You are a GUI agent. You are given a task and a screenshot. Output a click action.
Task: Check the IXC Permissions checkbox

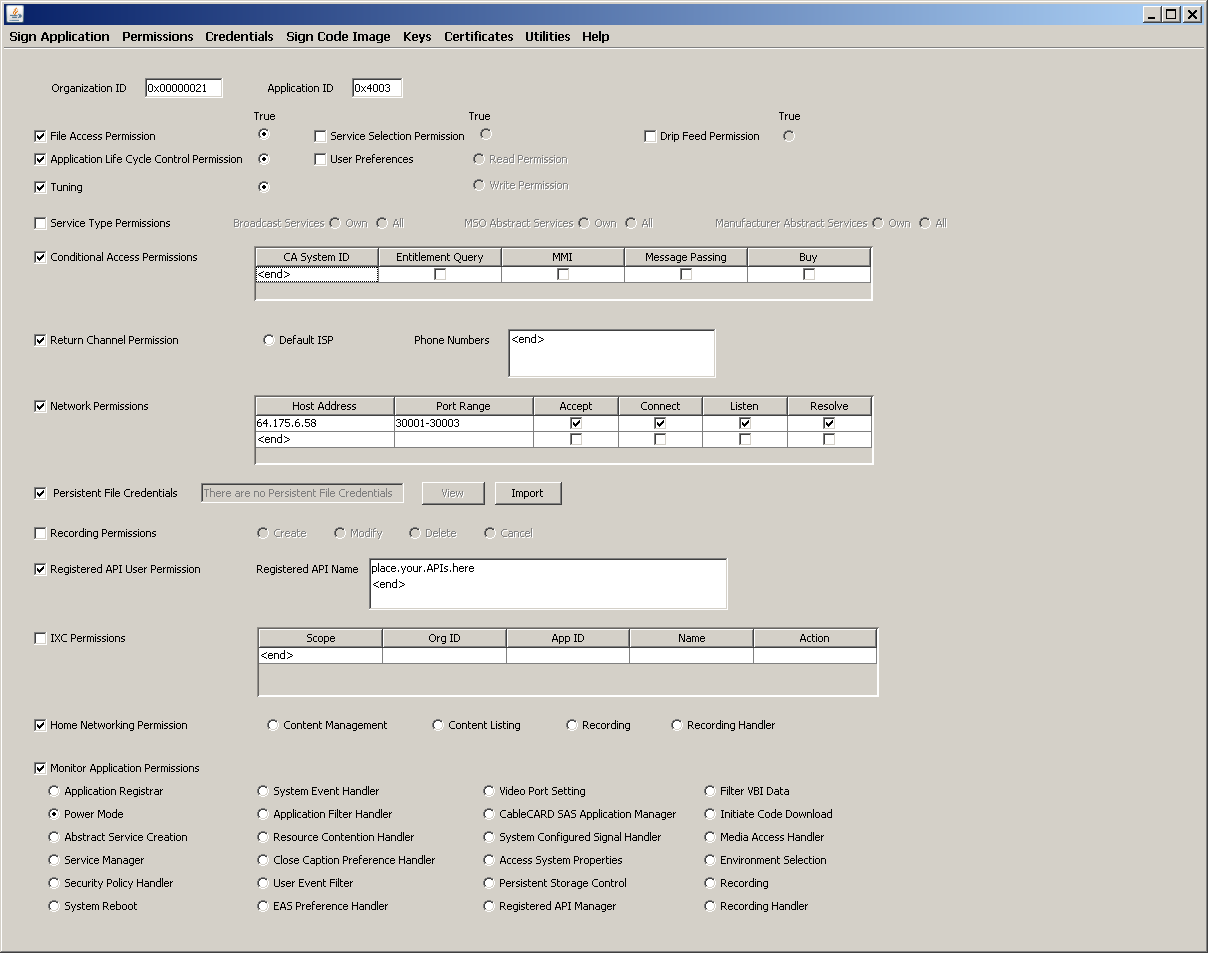pos(40,638)
